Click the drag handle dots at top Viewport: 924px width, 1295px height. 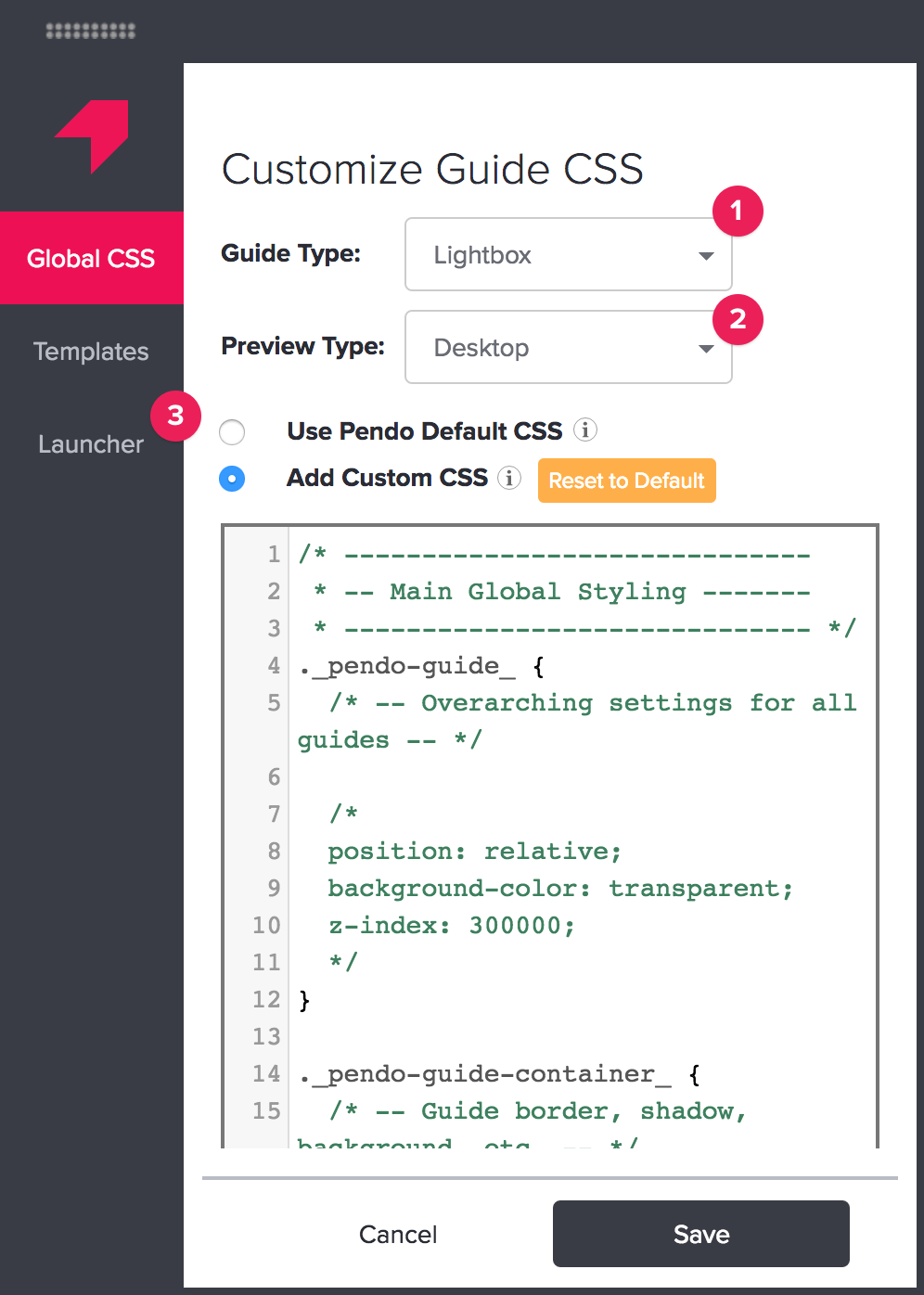point(90,32)
